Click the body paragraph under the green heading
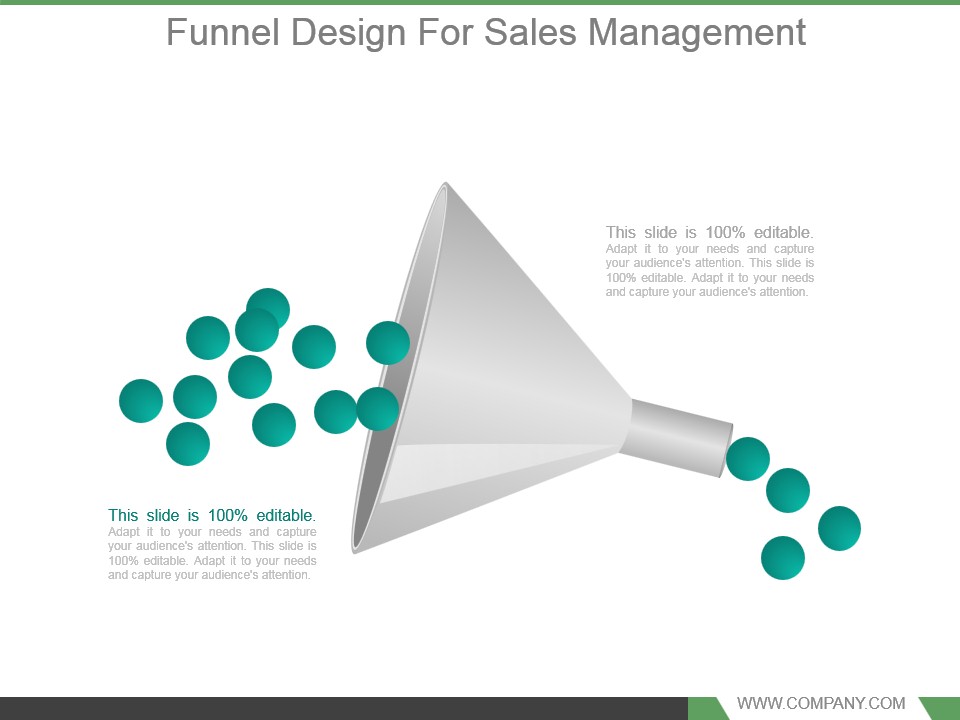The height and width of the screenshot is (720, 960). (x=212, y=553)
